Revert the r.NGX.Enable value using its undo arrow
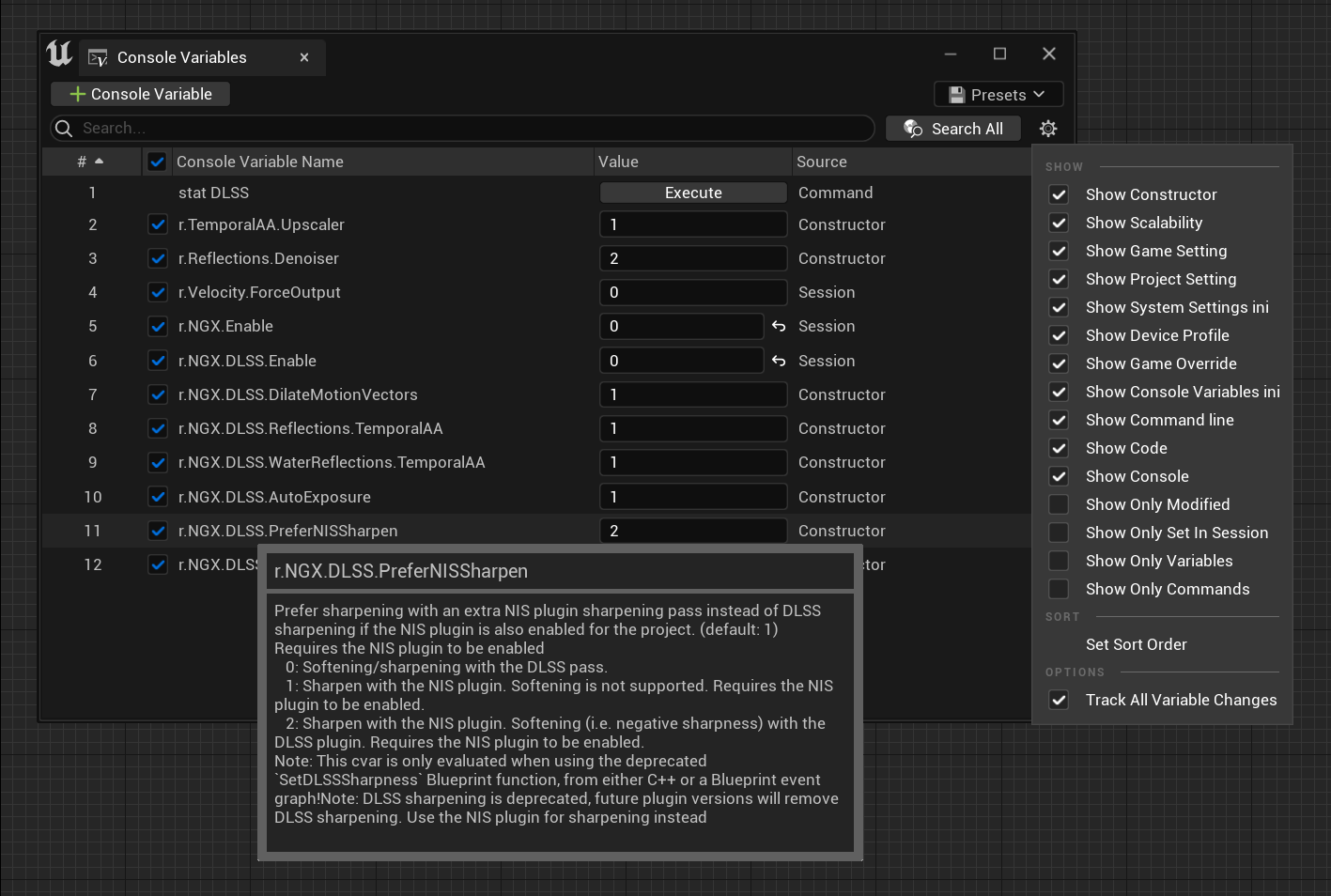 click(x=778, y=326)
